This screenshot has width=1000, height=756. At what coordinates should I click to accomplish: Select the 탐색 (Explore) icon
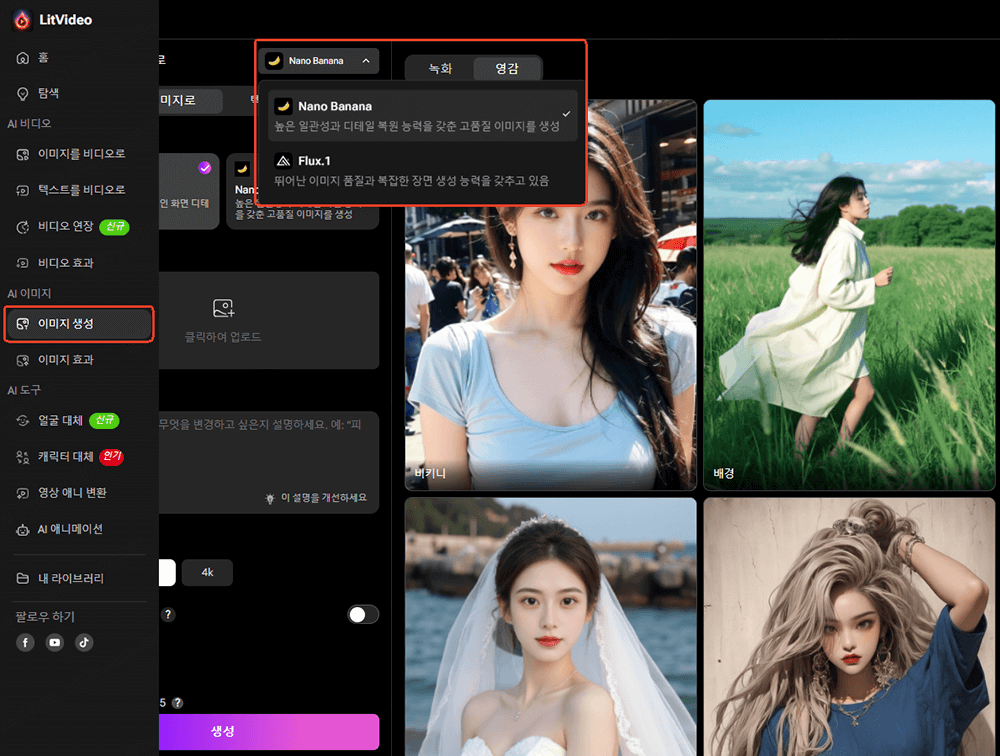(44, 93)
